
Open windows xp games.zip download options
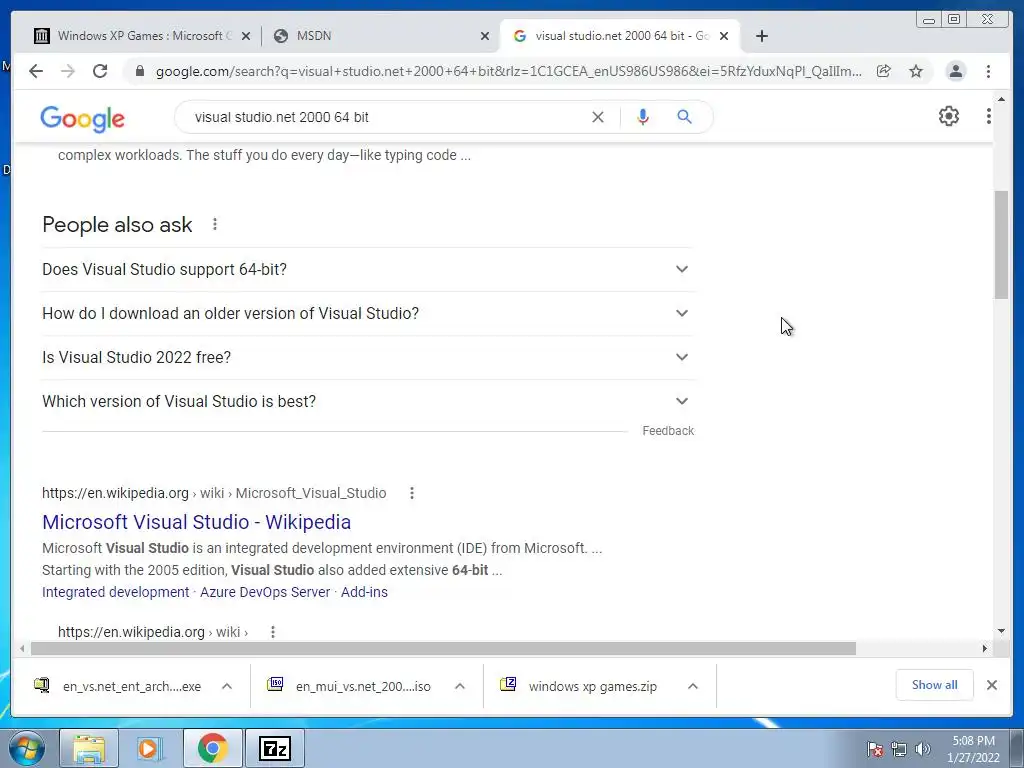point(693,686)
